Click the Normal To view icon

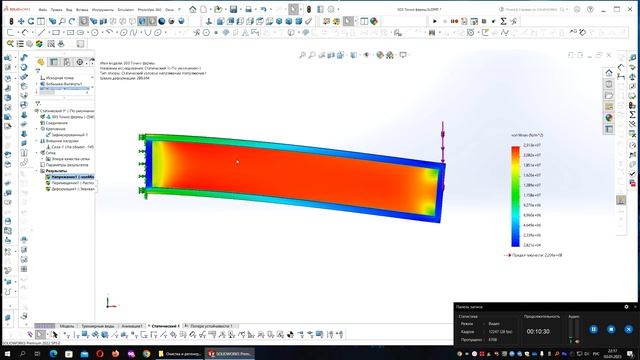(x=209, y=21)
